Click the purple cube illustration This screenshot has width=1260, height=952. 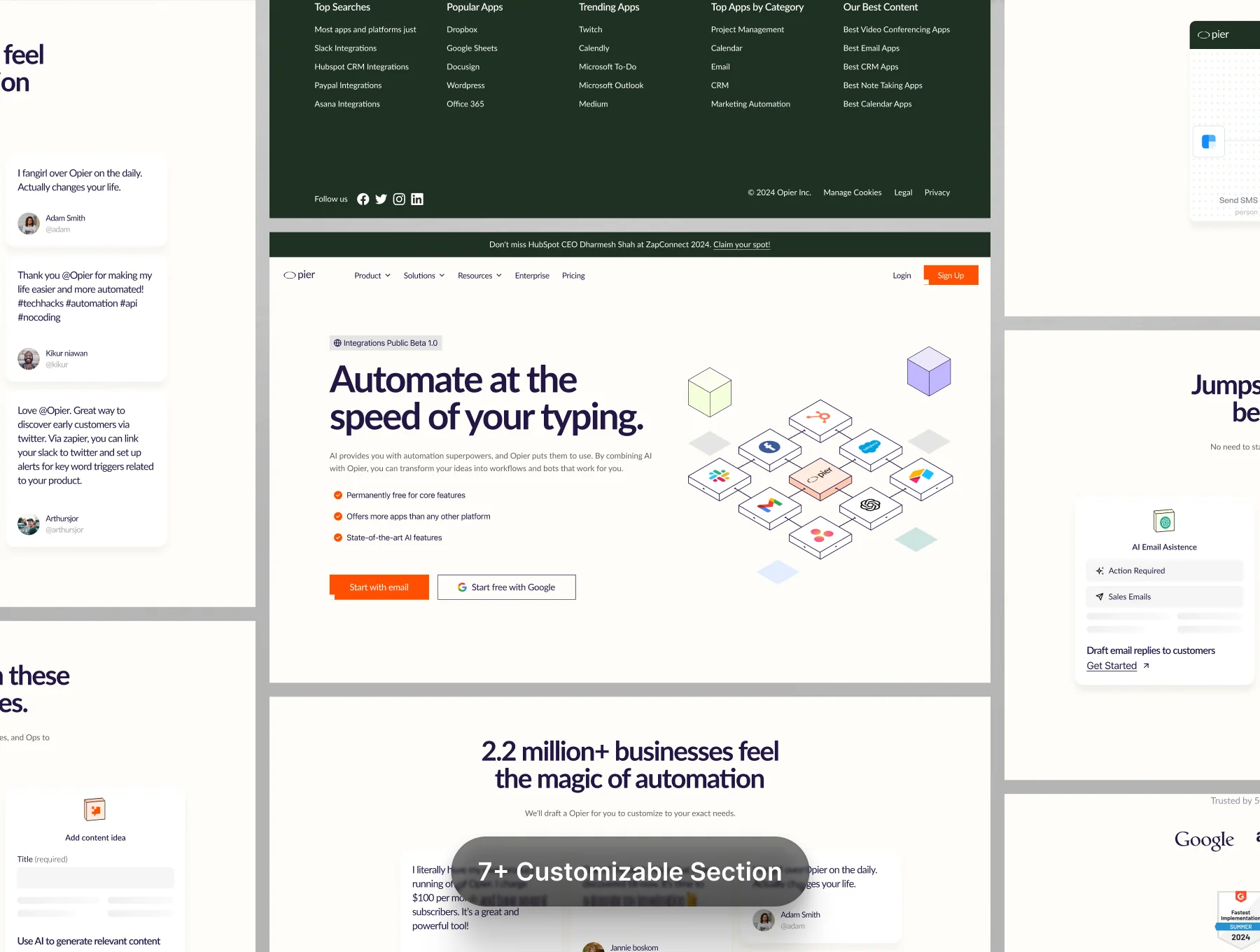pos(929,371)
